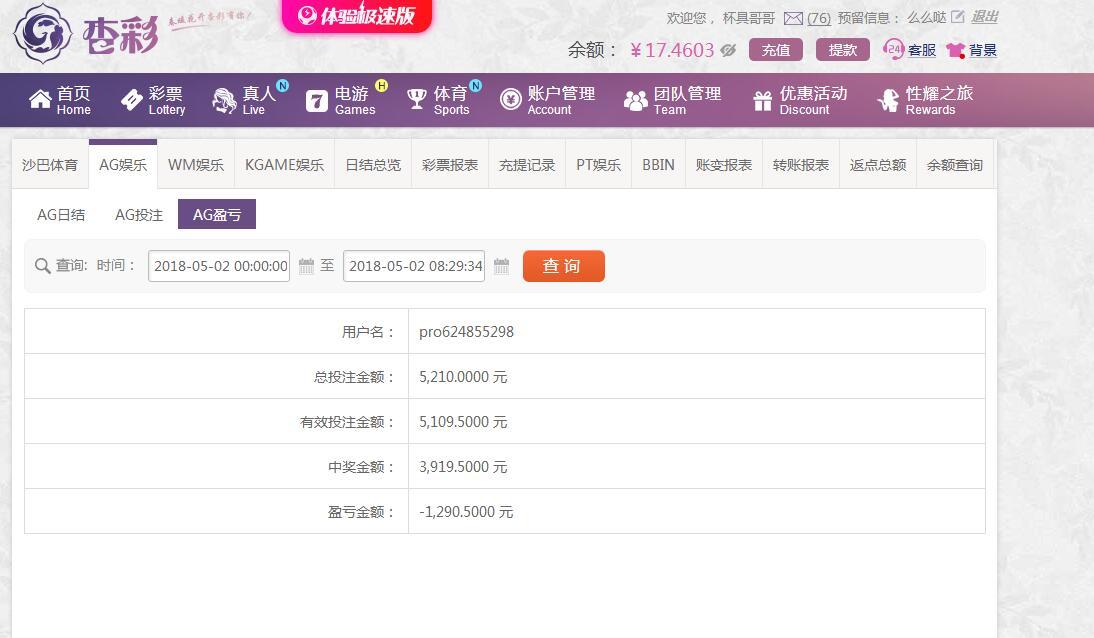
Task: Open calendar picker for end time
Action: click(501, 266)
